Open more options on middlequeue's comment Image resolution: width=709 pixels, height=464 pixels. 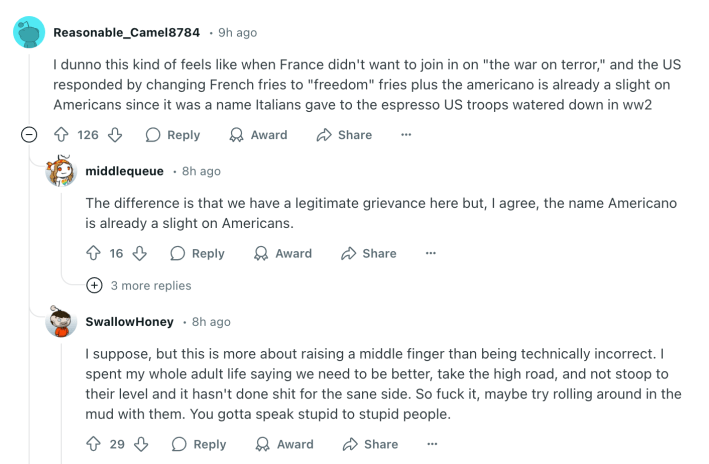tap(431, 254)
